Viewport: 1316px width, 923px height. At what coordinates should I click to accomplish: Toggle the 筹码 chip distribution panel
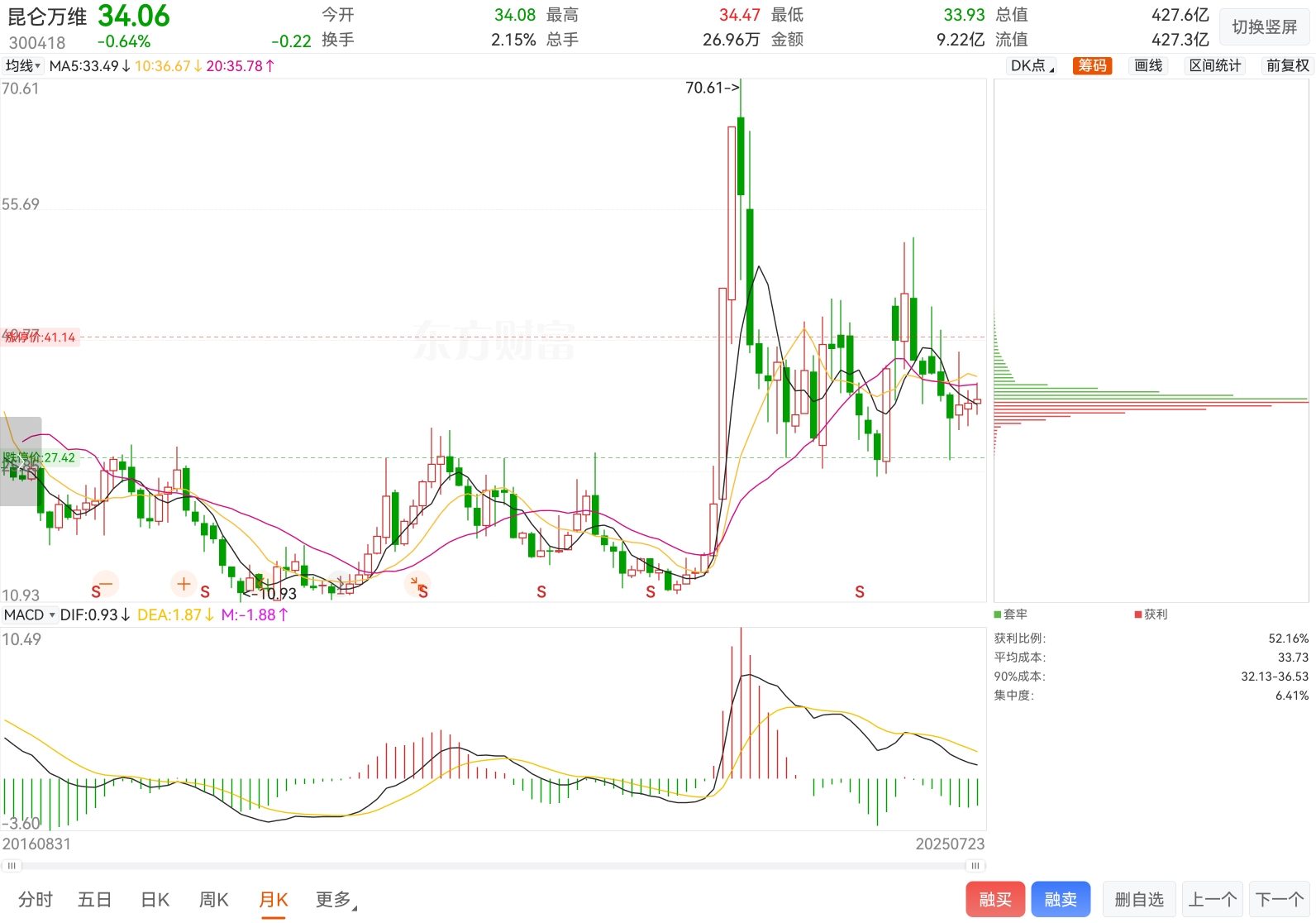click(x=1093, y=66)
